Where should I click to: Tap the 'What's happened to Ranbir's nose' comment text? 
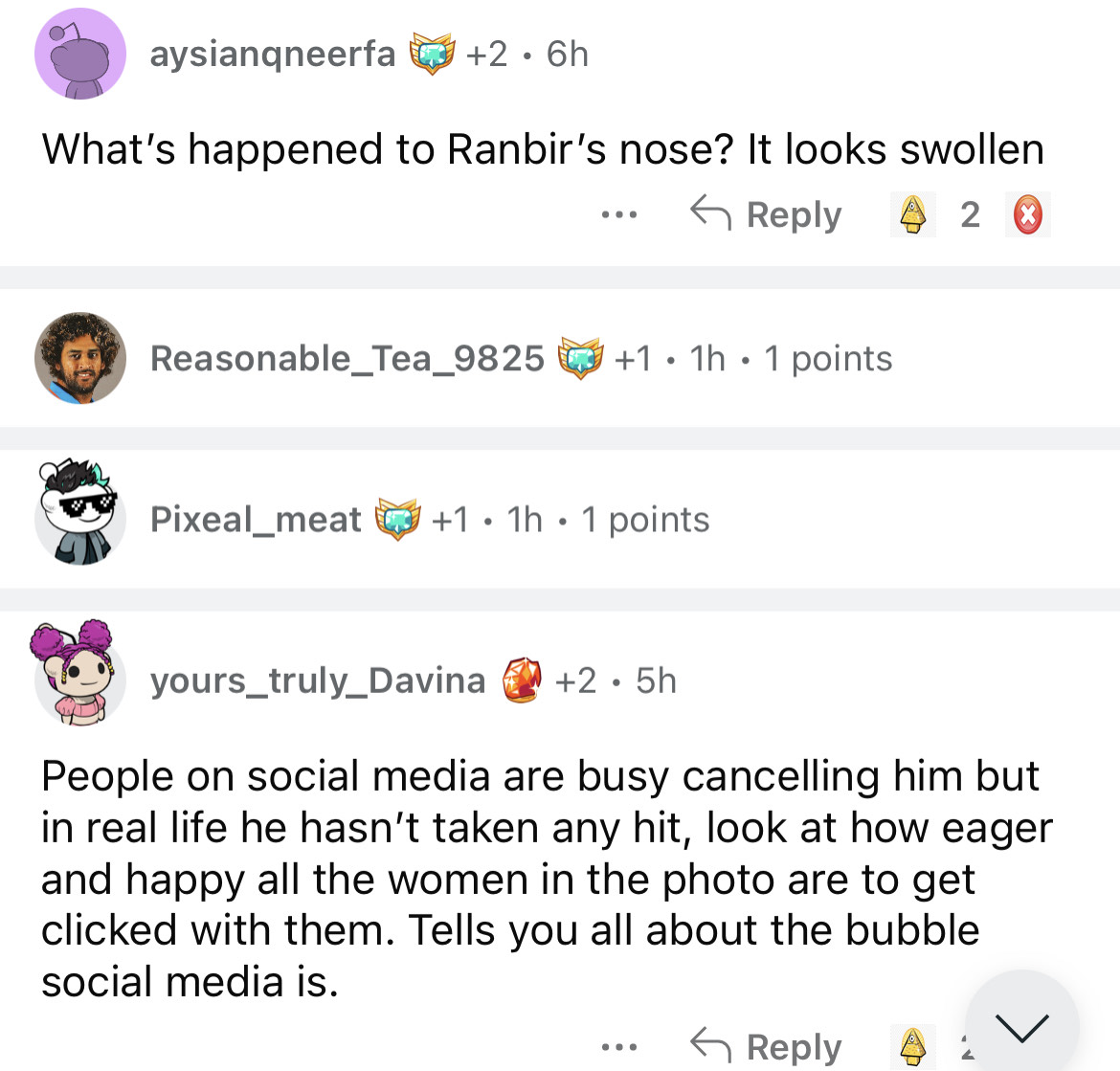(x=543, y=149)
